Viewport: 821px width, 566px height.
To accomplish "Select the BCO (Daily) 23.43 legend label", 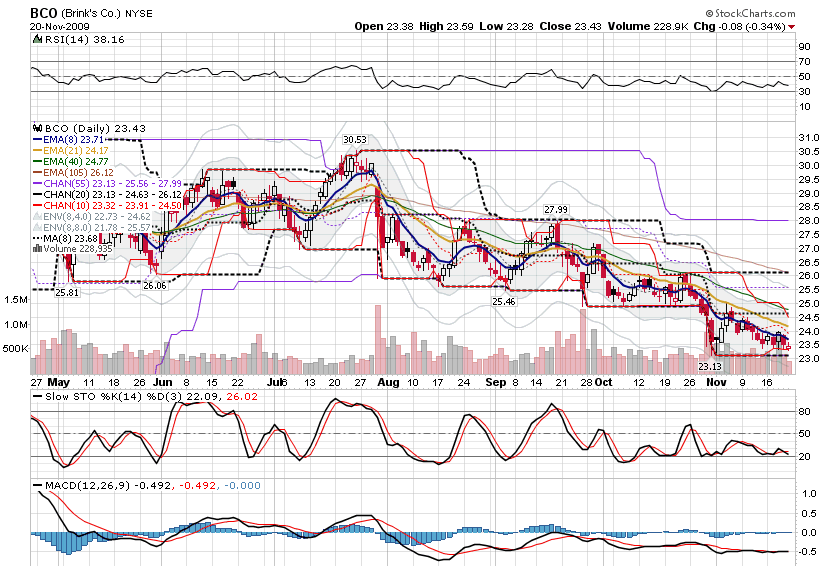I will coord(95,128).
